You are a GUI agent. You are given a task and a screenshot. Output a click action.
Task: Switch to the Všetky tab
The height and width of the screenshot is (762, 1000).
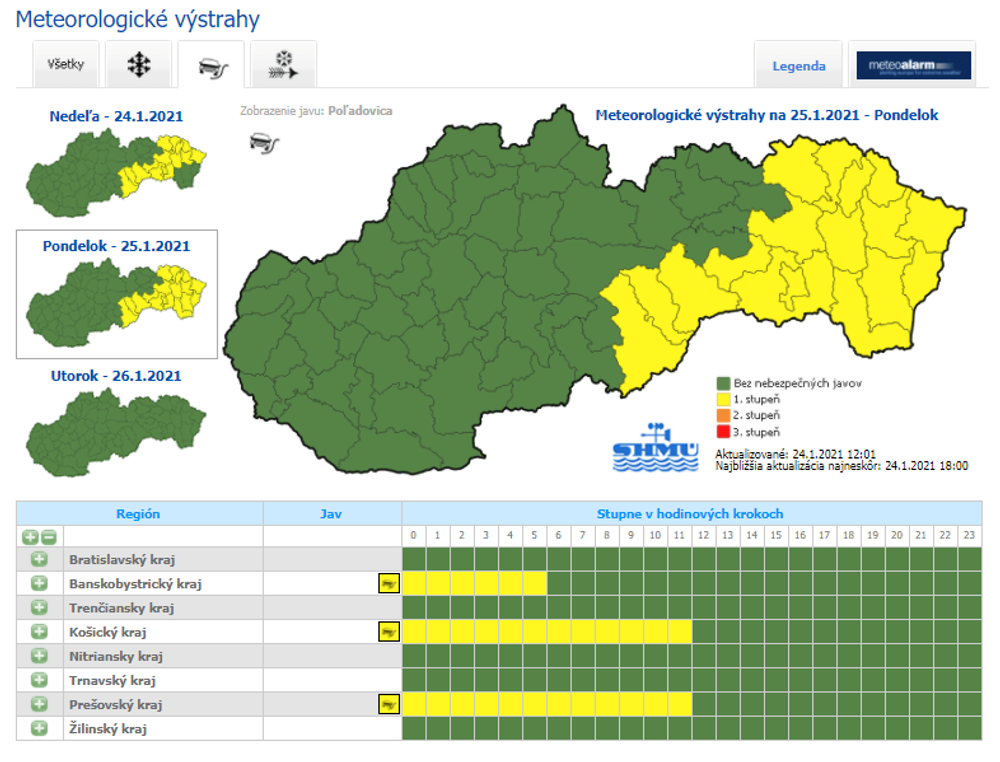[65, 64]
